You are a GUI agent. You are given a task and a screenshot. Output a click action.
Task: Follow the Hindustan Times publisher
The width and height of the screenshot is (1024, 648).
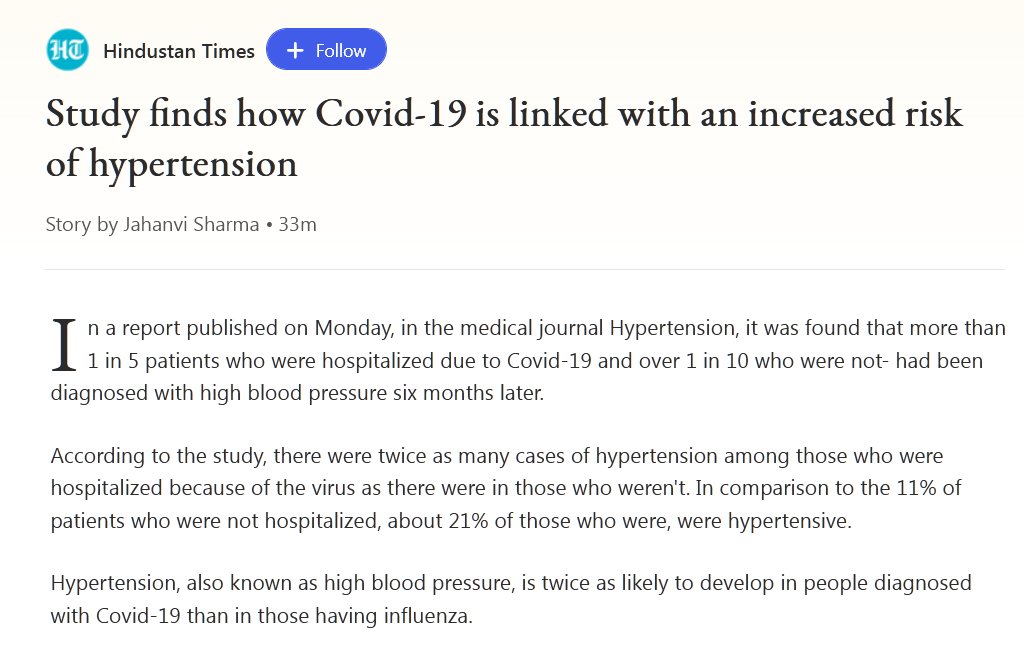coord(326,50)
